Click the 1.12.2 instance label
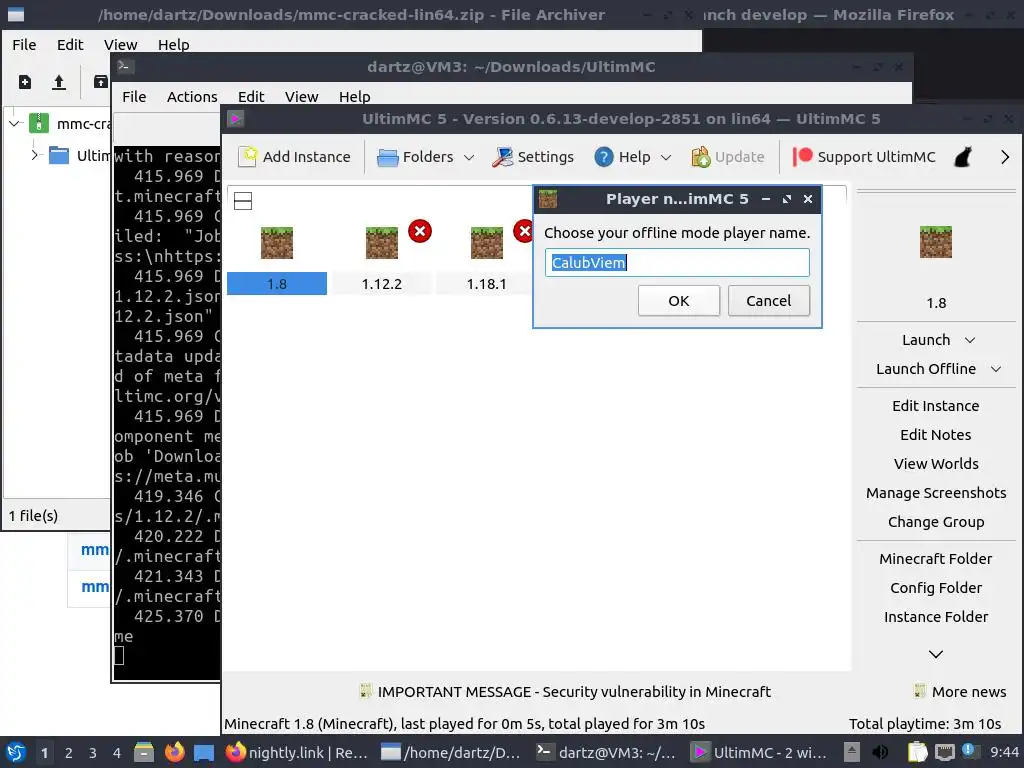 pyautogui.click(x=381, y=284)
